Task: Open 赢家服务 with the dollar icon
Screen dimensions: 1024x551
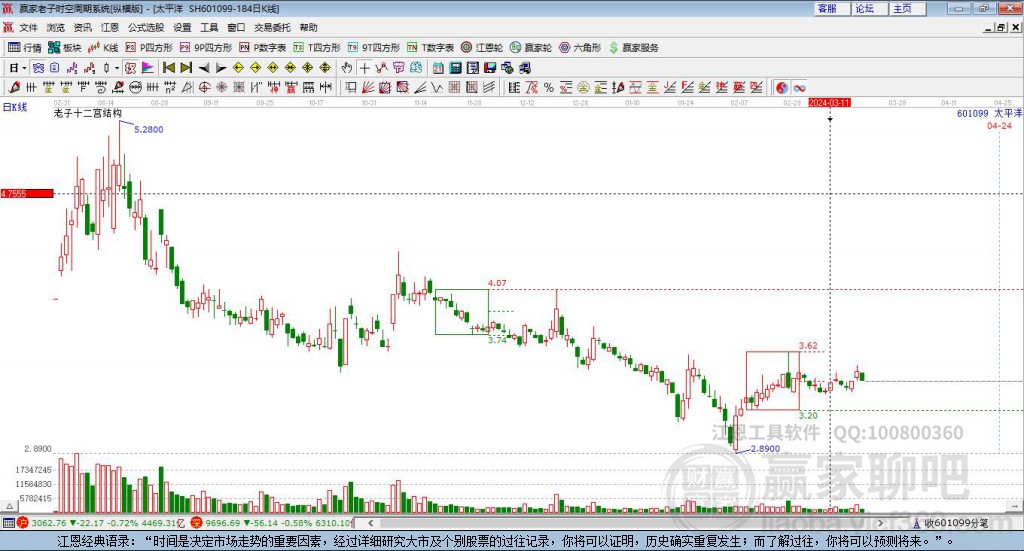Action: [633, 48]
